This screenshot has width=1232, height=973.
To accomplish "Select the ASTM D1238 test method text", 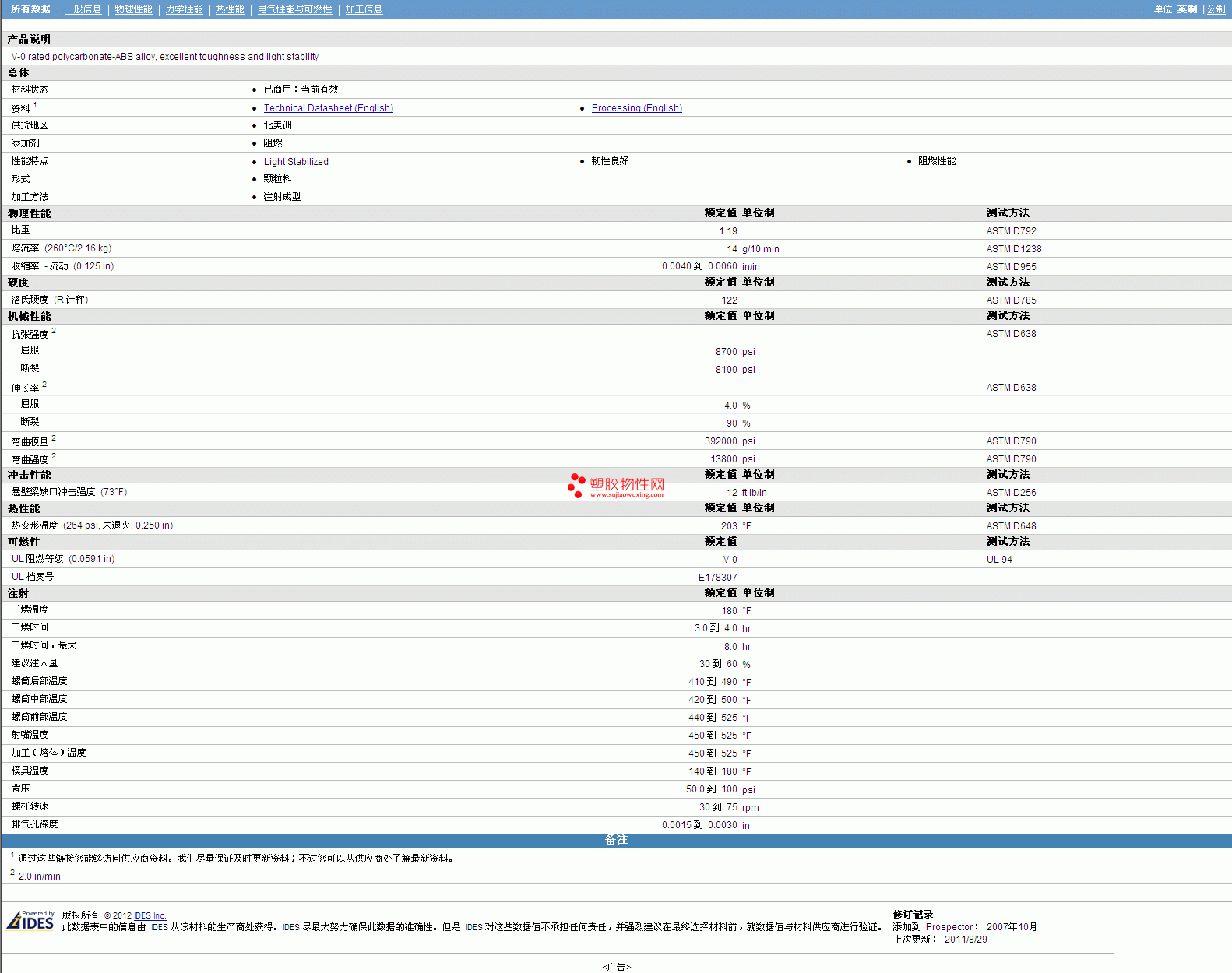I will pyautogui.click(x=1013, y=249).
